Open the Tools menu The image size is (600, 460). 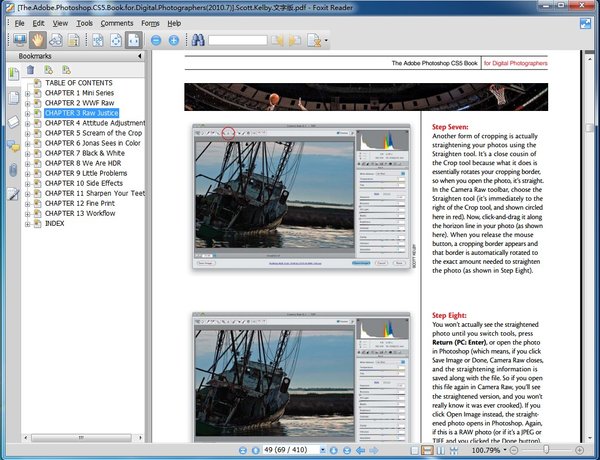click(x=84, y=22)
